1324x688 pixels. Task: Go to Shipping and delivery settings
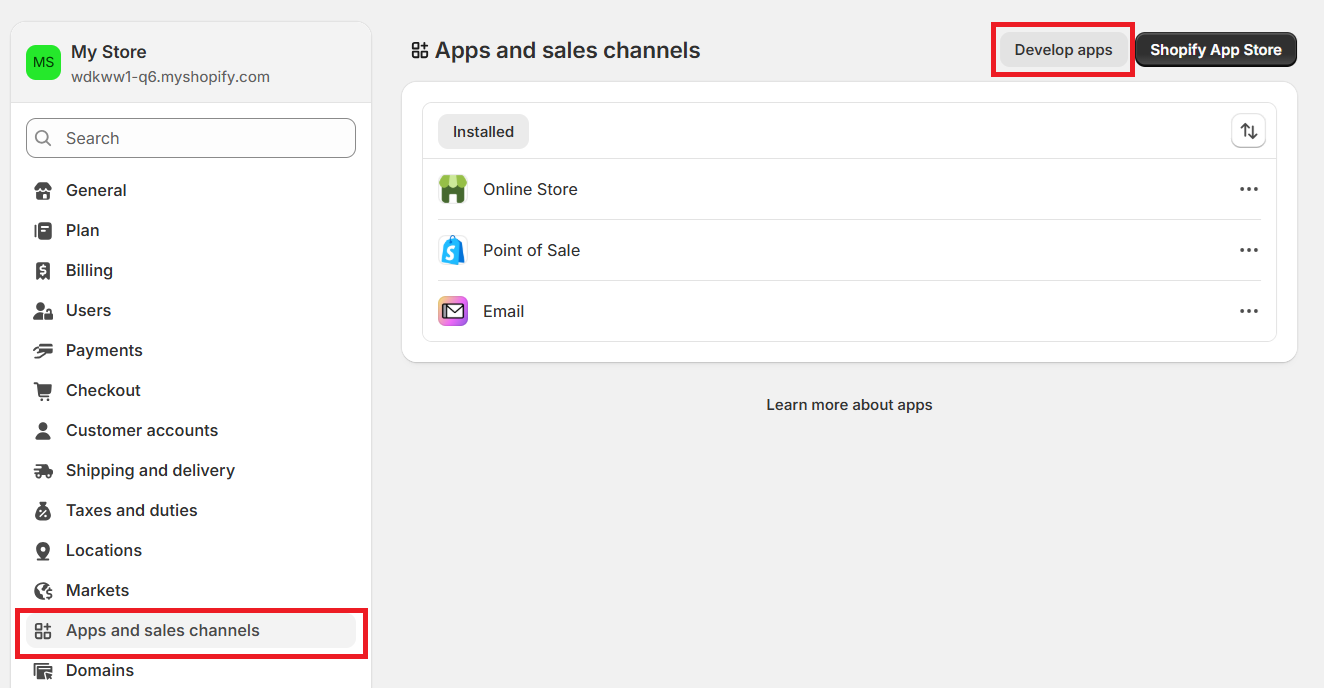click(150, 470)
